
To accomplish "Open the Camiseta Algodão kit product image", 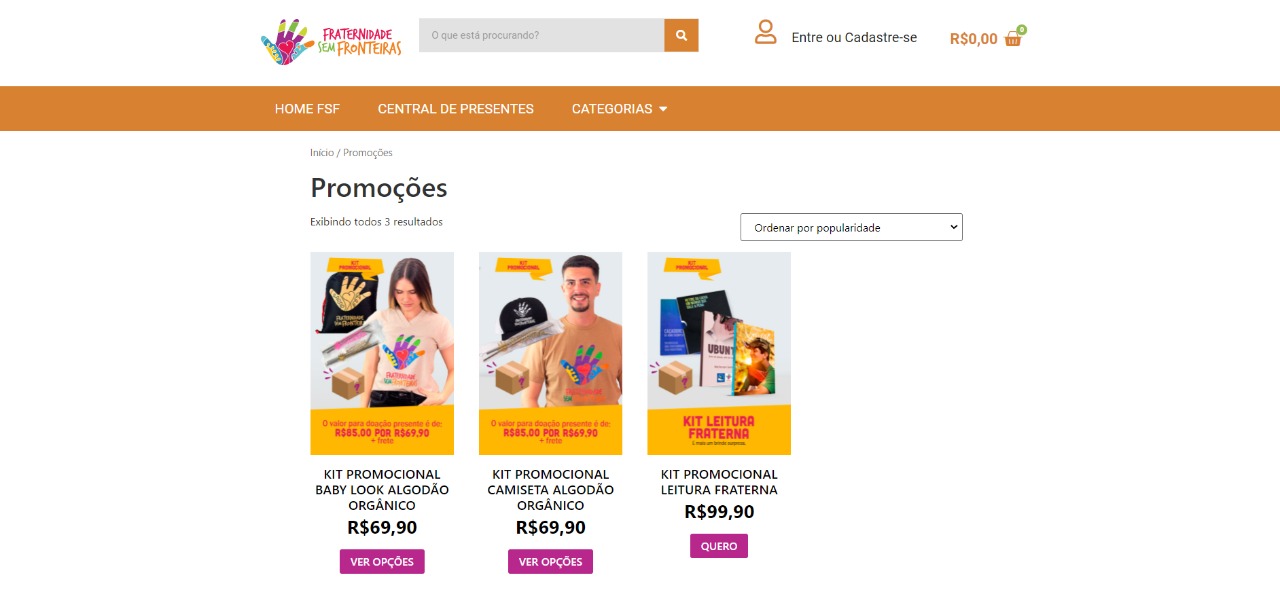I will coord(550,354).
